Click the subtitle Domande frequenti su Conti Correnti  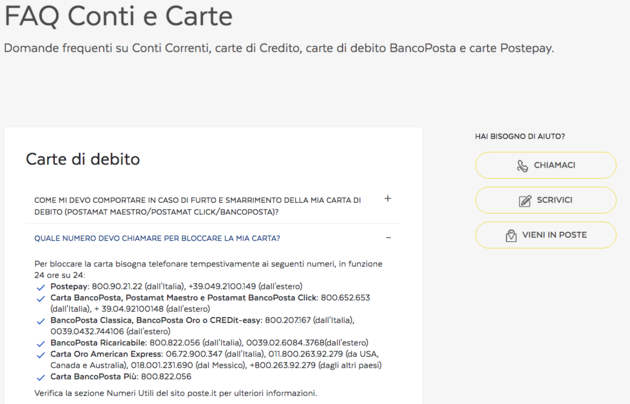coord(279,48)
